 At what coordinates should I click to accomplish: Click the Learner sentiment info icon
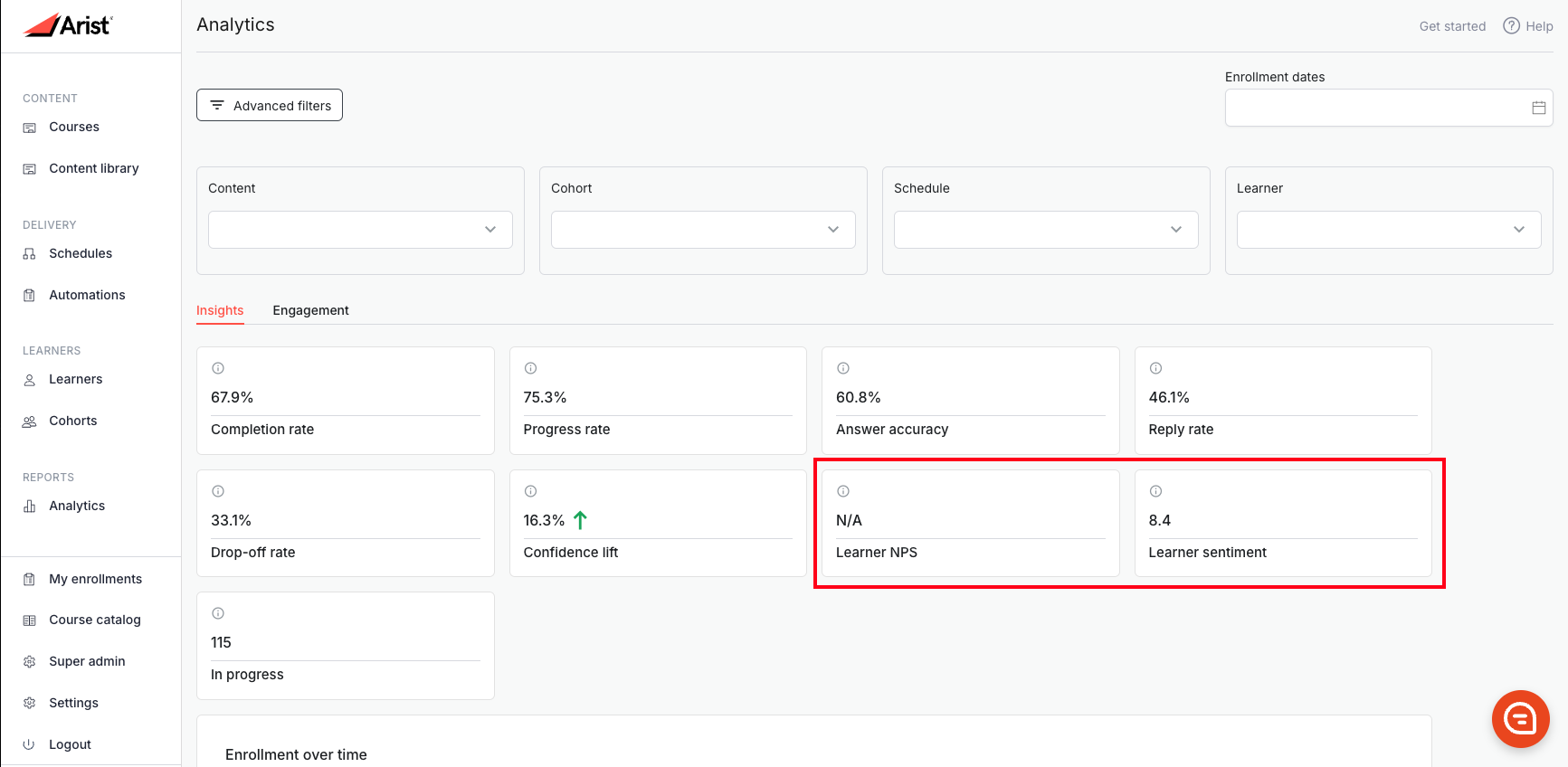pos(1156,491)
